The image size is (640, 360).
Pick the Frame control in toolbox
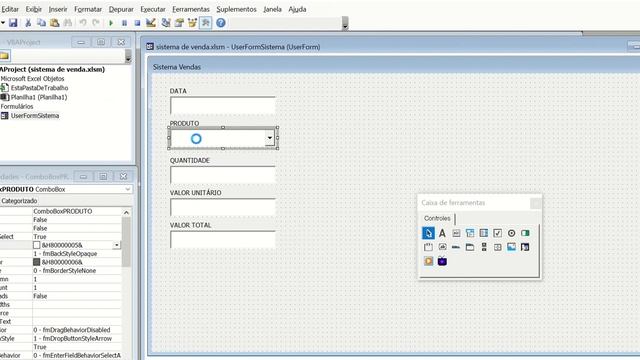pos(428,247)
